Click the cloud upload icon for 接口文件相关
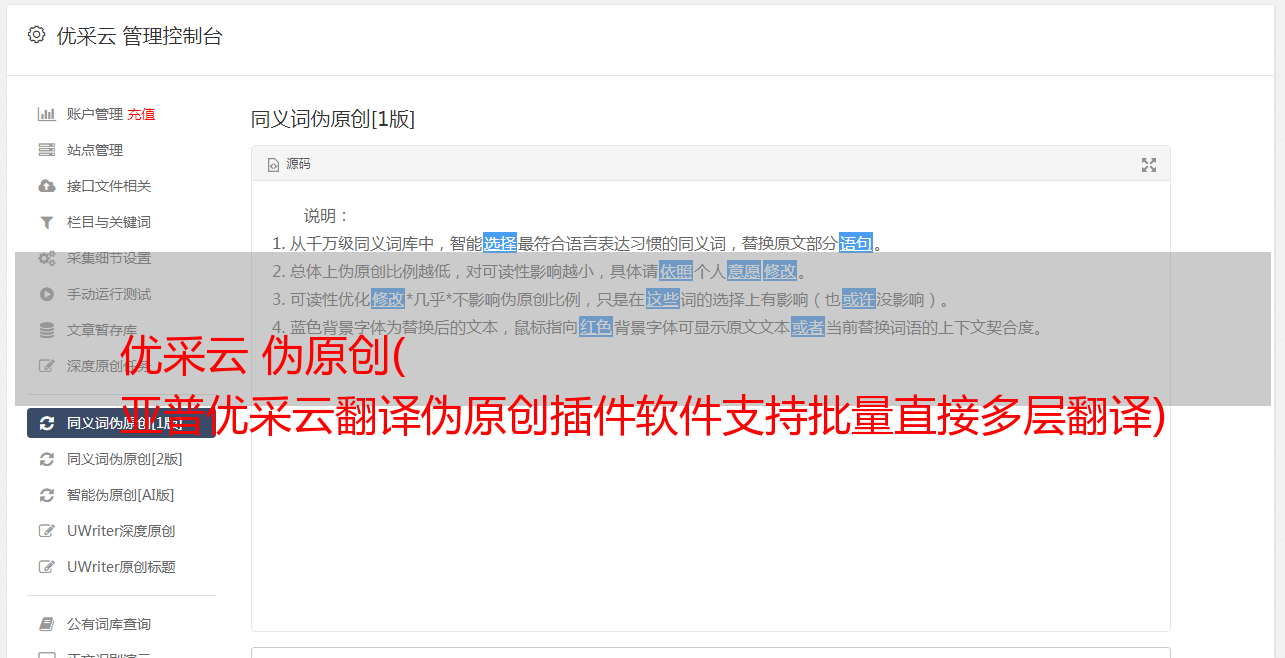 click(x=46, y=186)
